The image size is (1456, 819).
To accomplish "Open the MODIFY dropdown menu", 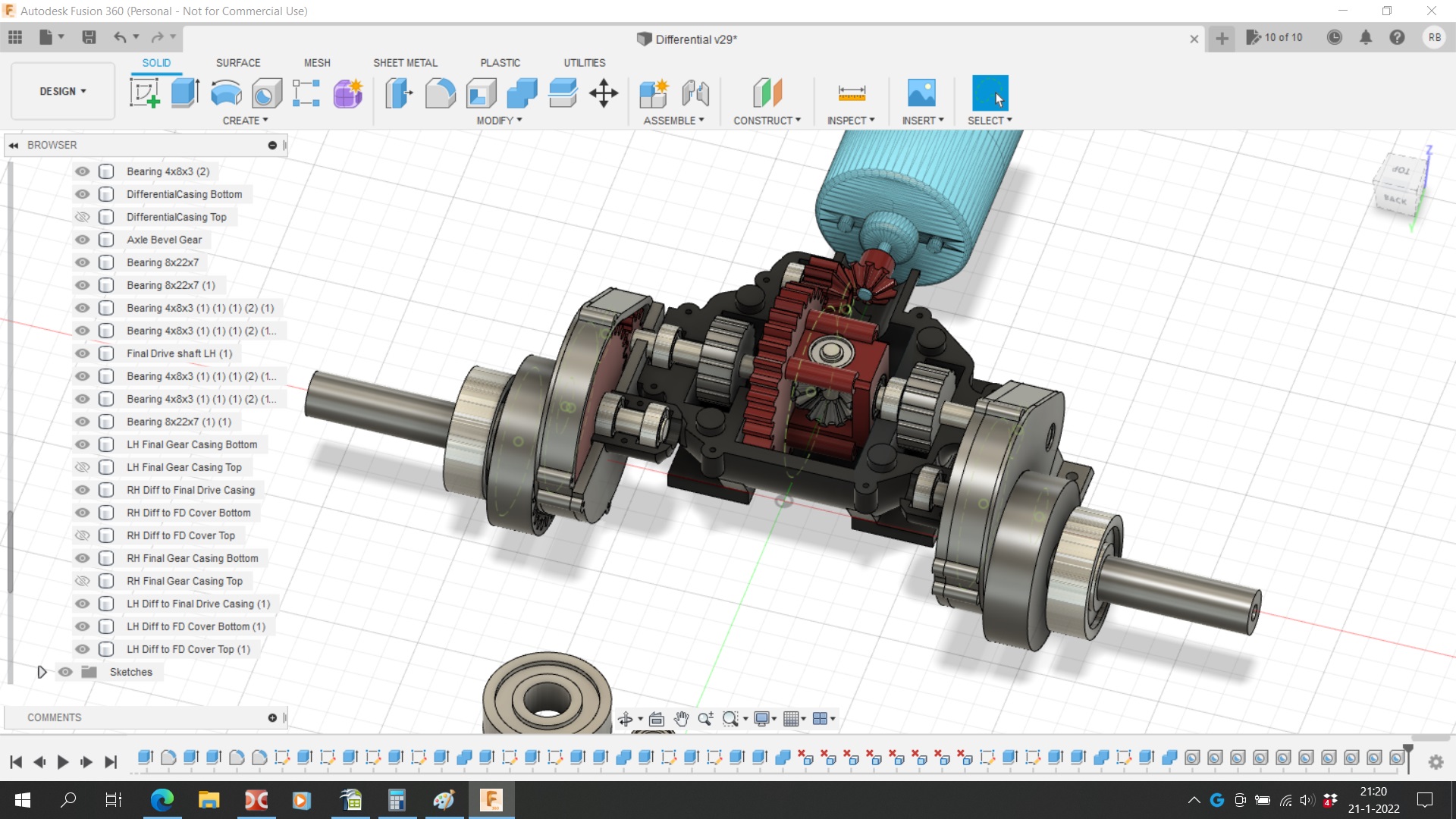I will [499, 121].
